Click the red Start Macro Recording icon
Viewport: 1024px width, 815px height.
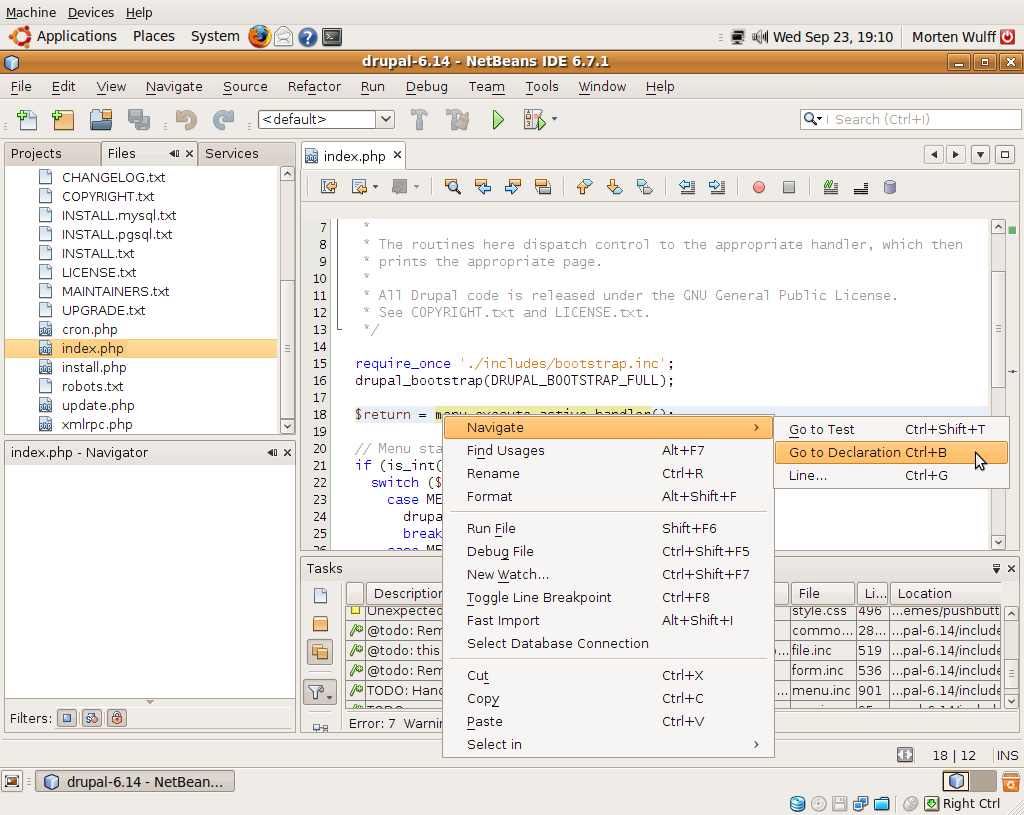coord(758,187)
